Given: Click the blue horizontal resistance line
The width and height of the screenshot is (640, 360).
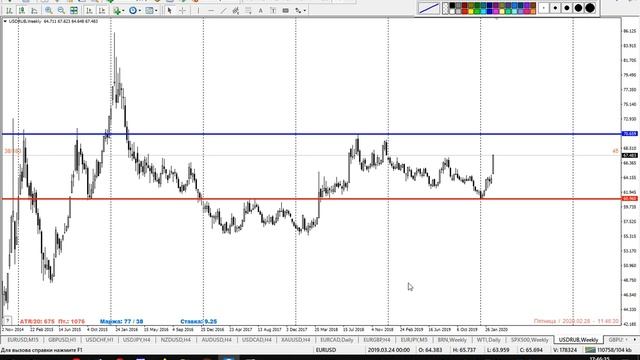Looking at the screenshot, I should coord(310,134).
